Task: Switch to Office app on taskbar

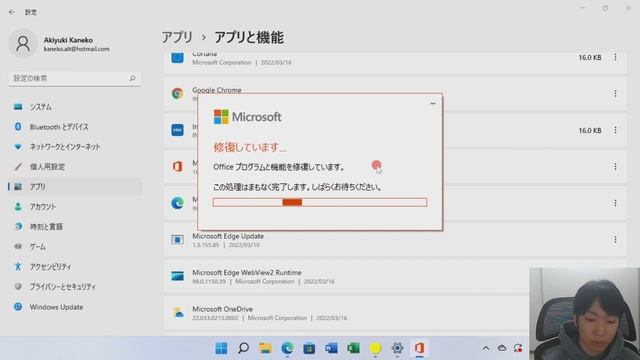Action: coord(419,348)
